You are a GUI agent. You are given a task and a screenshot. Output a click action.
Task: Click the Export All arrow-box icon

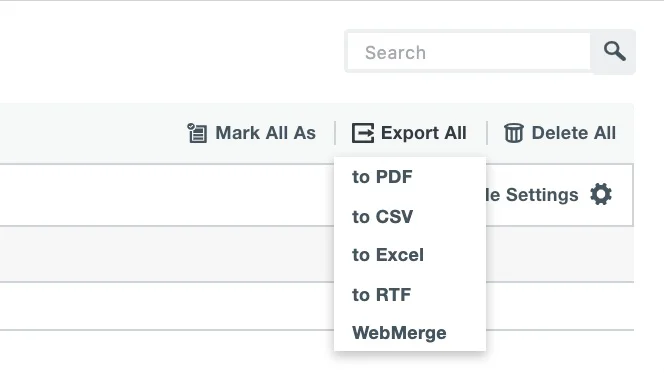(363, 133)
